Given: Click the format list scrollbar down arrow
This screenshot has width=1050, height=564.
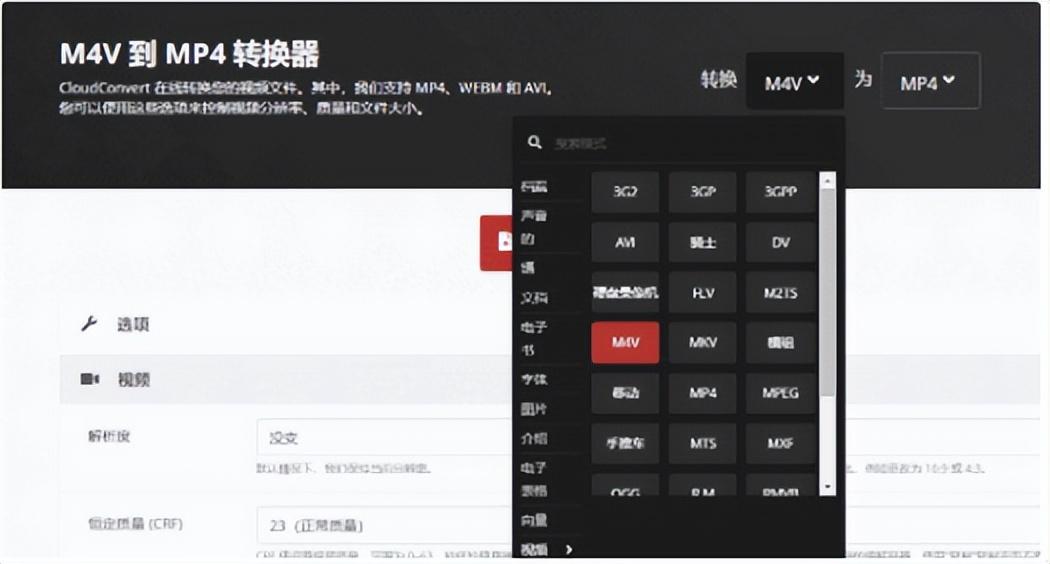Looking at the screenshot, I should 828,487.
